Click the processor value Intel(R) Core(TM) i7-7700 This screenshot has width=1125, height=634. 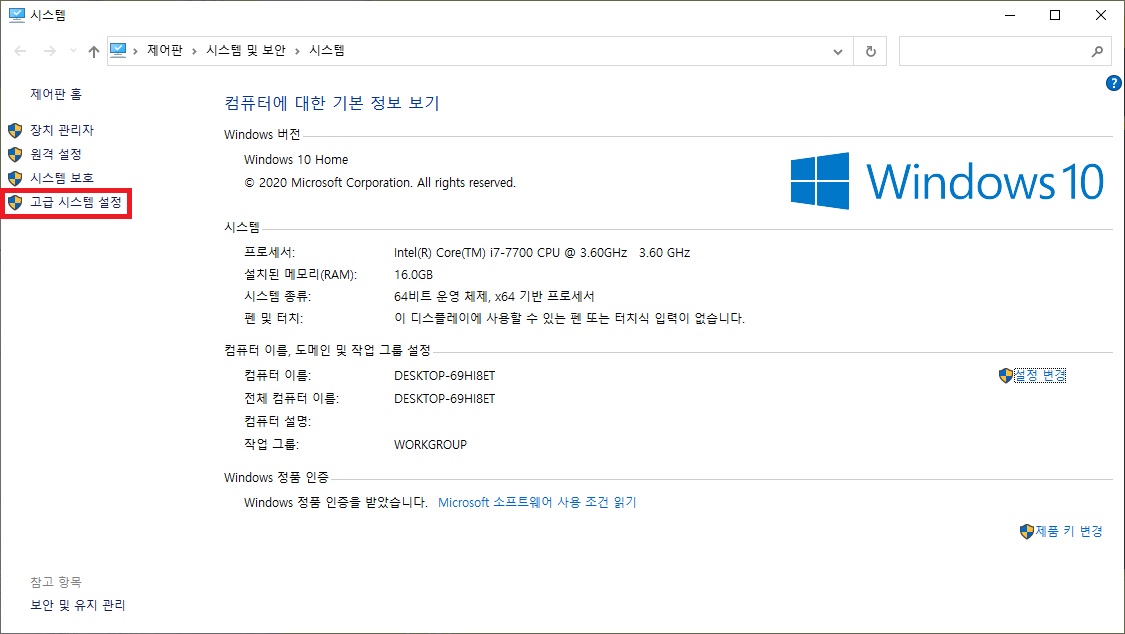[542, 252]
